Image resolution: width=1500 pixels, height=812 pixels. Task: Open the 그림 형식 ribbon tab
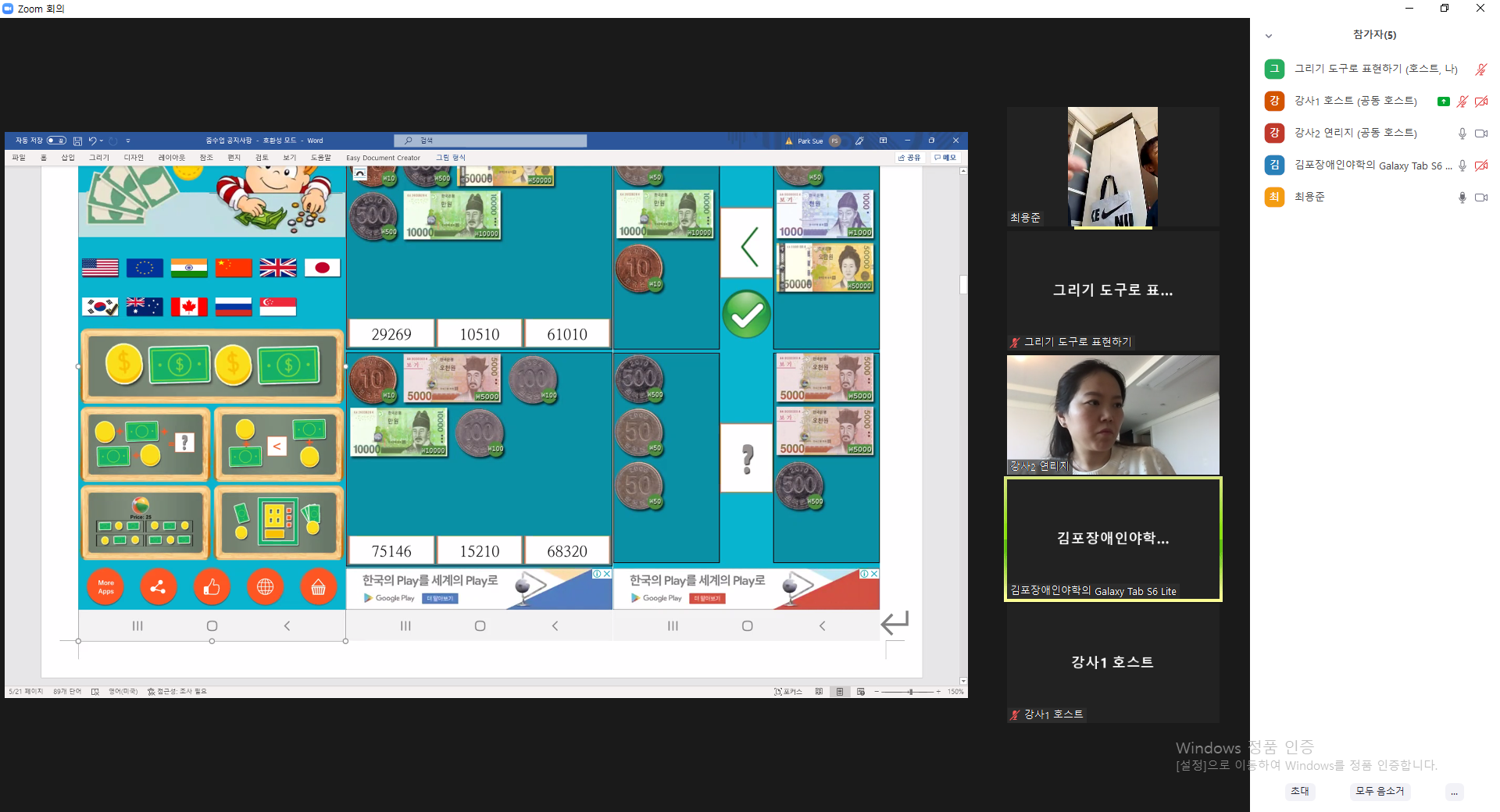(x=450, y=158)
